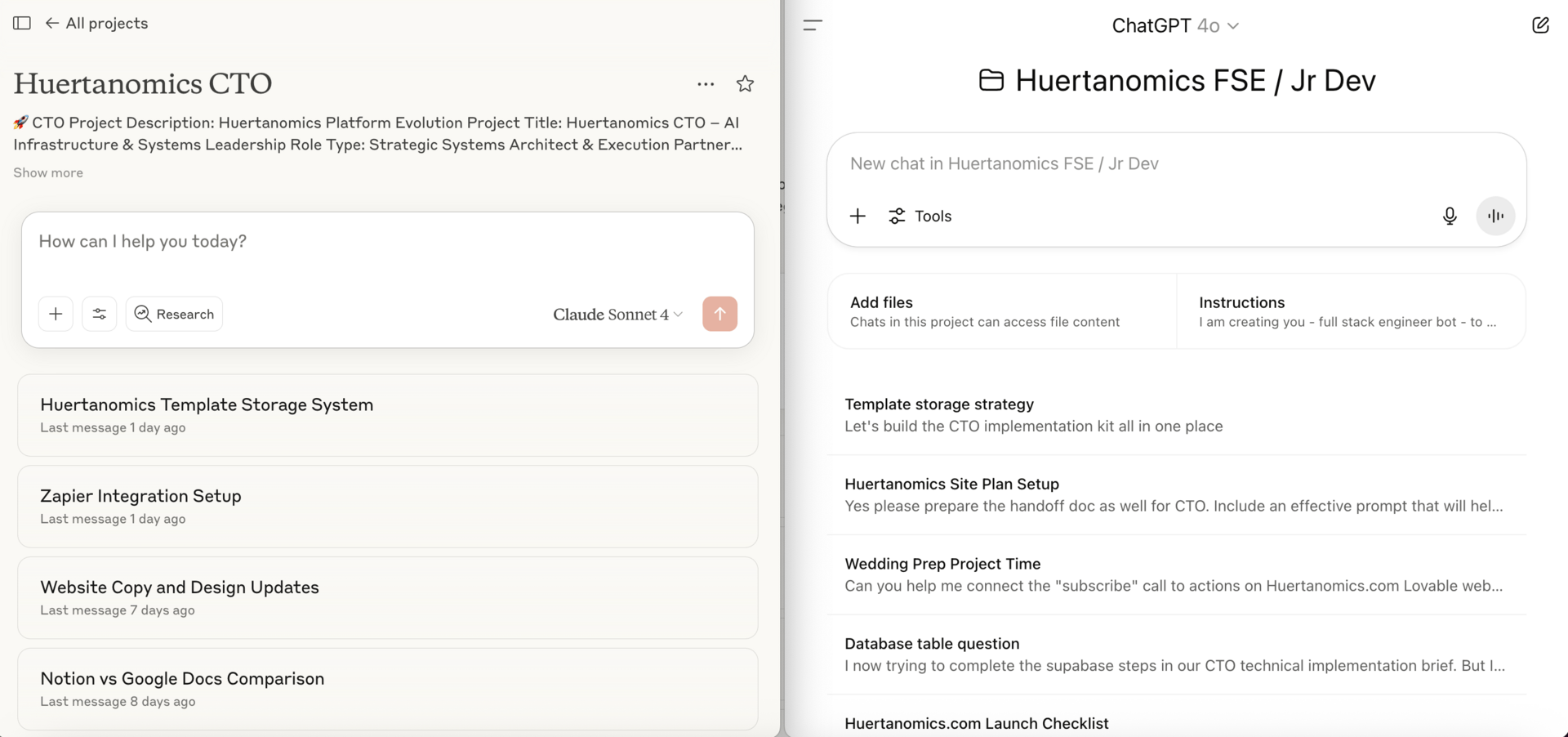Expand description with Show more

pyautogui.click(x=48, y=172)
